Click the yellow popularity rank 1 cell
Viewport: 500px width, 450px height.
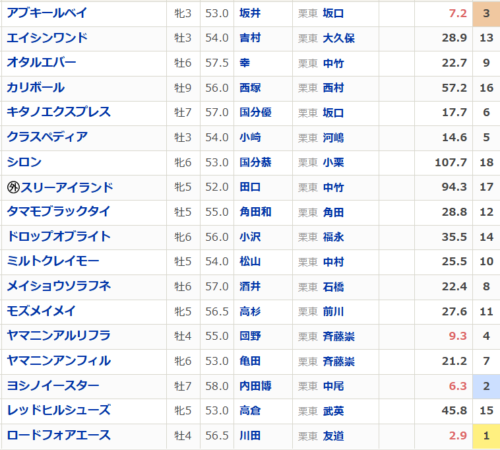tap(486, 436)
